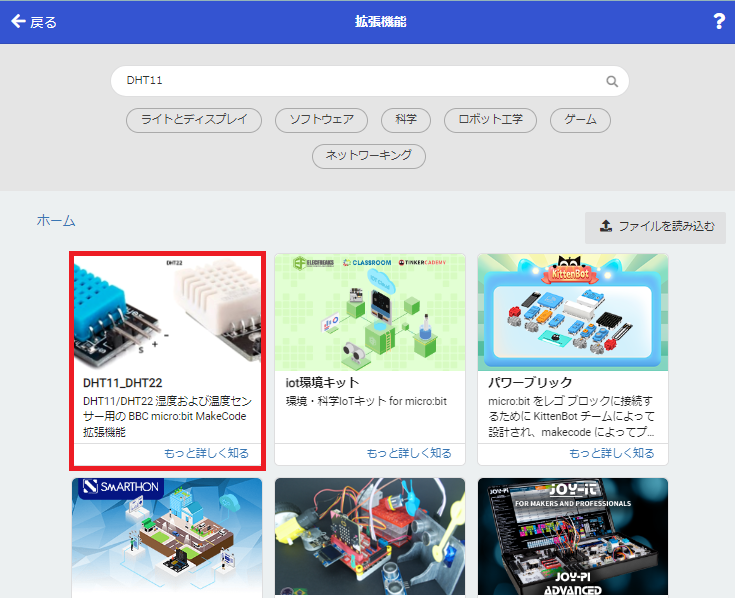Image resolution: width=735 pixels, height=598 pixels.
Task: Select the Smarthon extension card
Action: (x=167, y=538)
